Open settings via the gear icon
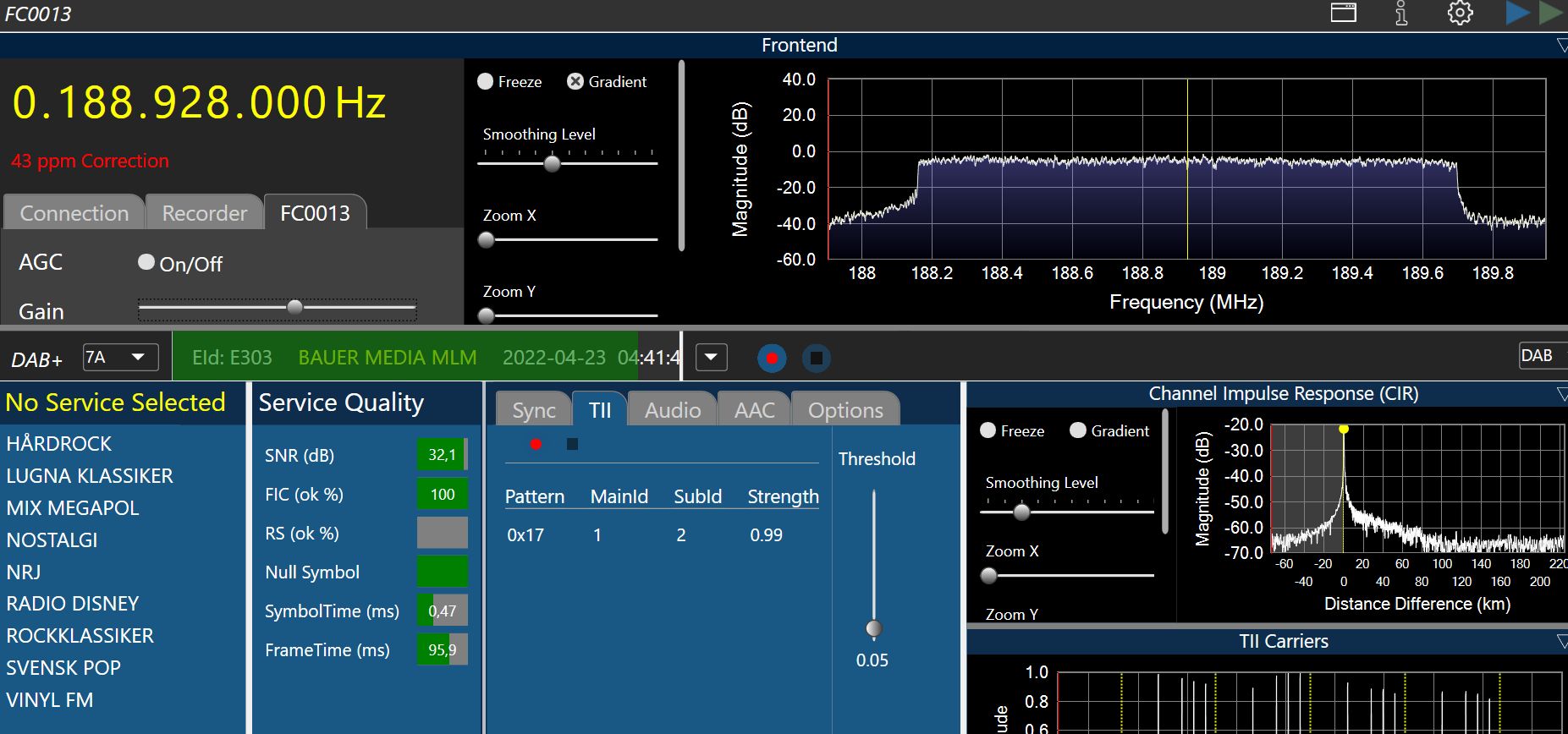 [x=1460, y=13]
